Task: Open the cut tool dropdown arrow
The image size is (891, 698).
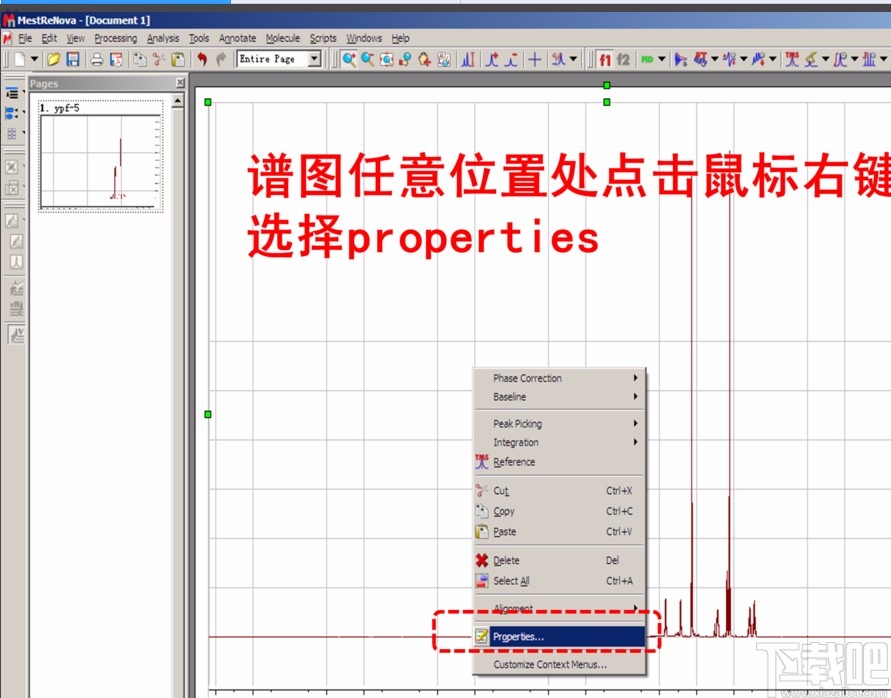Action: [573, 59]
